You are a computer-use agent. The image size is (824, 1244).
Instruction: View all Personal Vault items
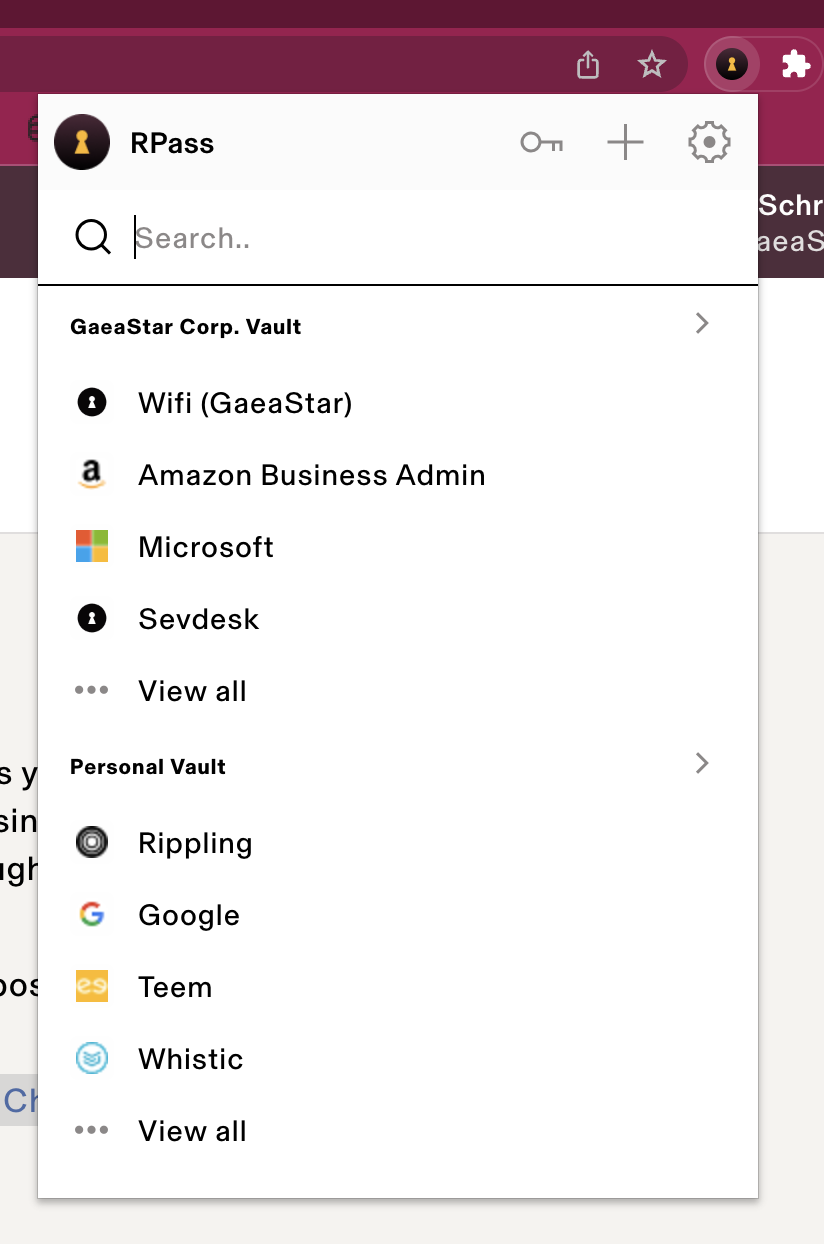coord(192,1131)
